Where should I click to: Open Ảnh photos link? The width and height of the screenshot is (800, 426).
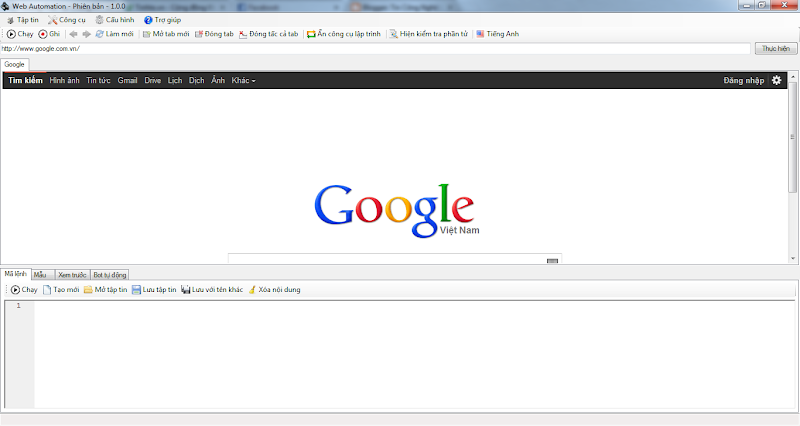(x=218, y=81)
